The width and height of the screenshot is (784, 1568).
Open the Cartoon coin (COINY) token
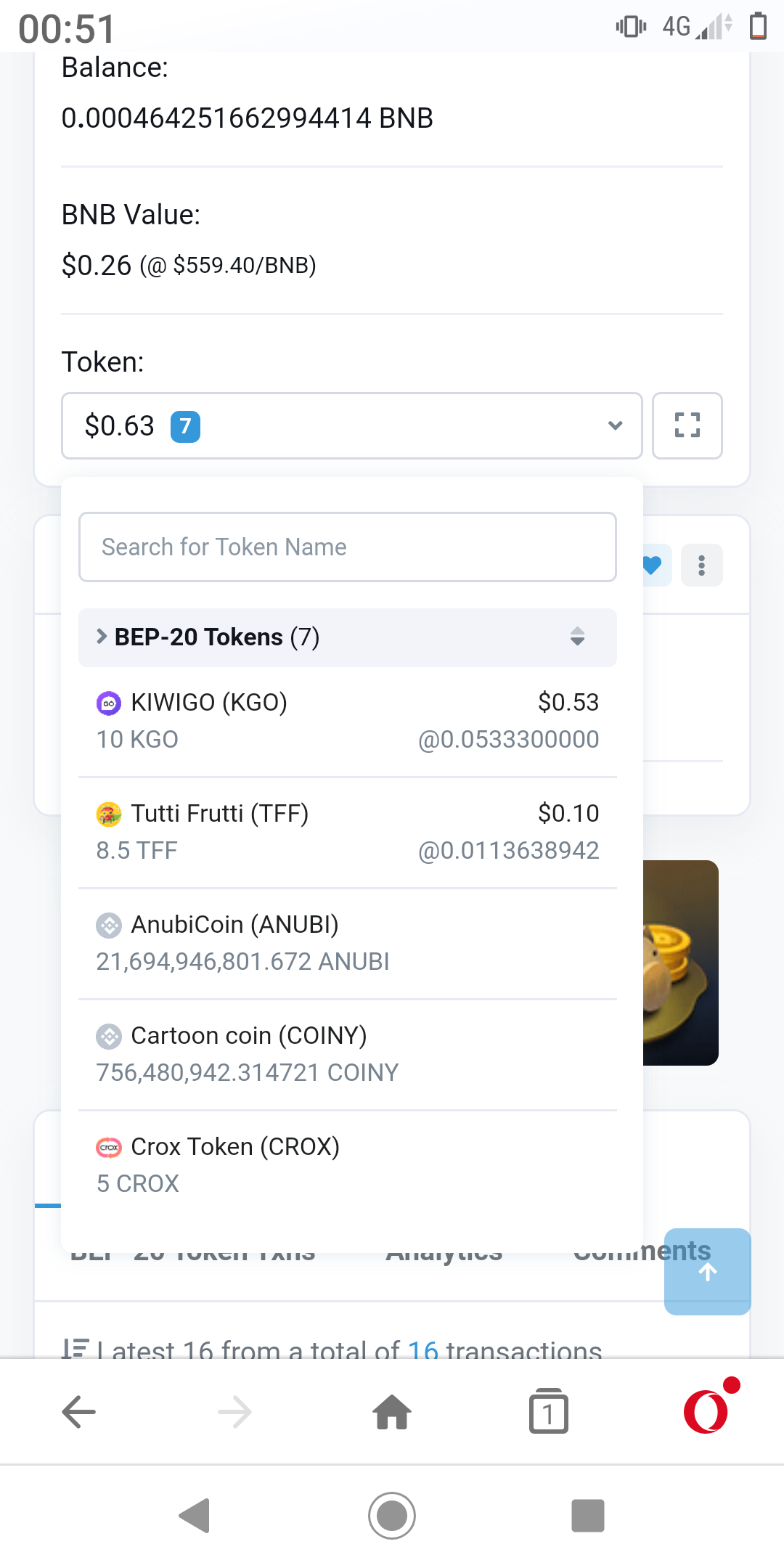point(348,1054)
